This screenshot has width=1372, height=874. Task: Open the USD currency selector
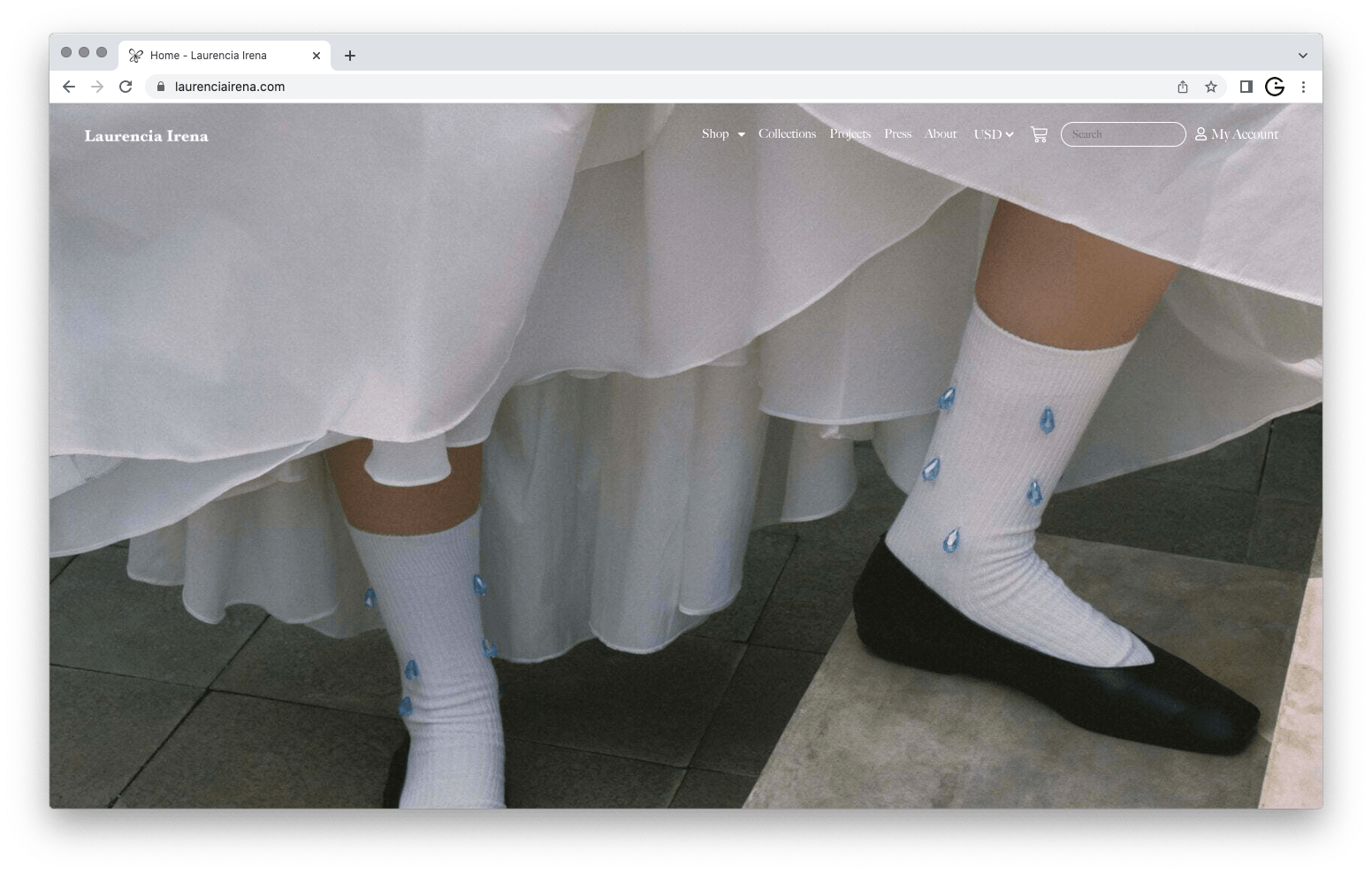[993, 134]
